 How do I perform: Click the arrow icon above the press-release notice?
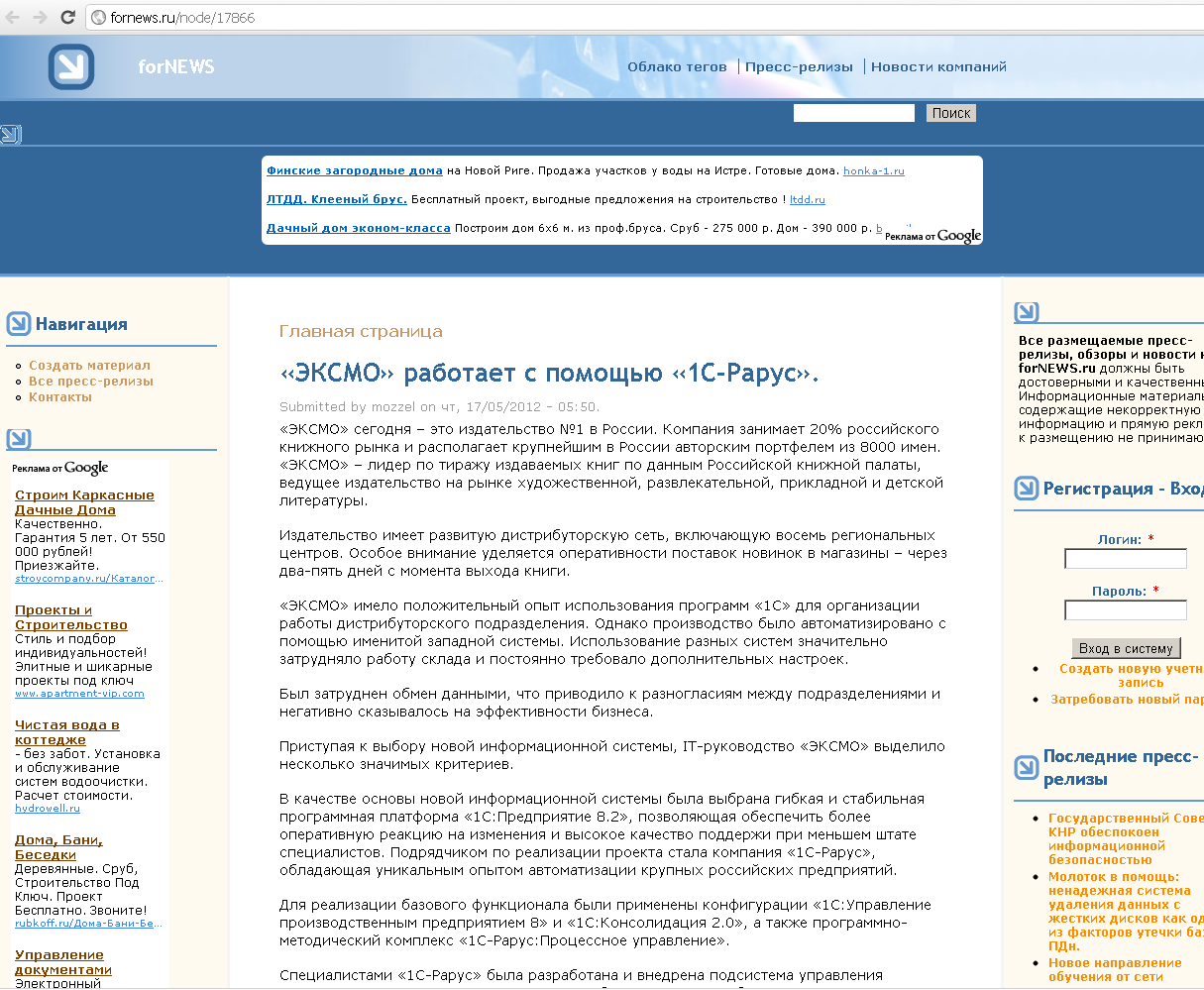pos(1027,312)
